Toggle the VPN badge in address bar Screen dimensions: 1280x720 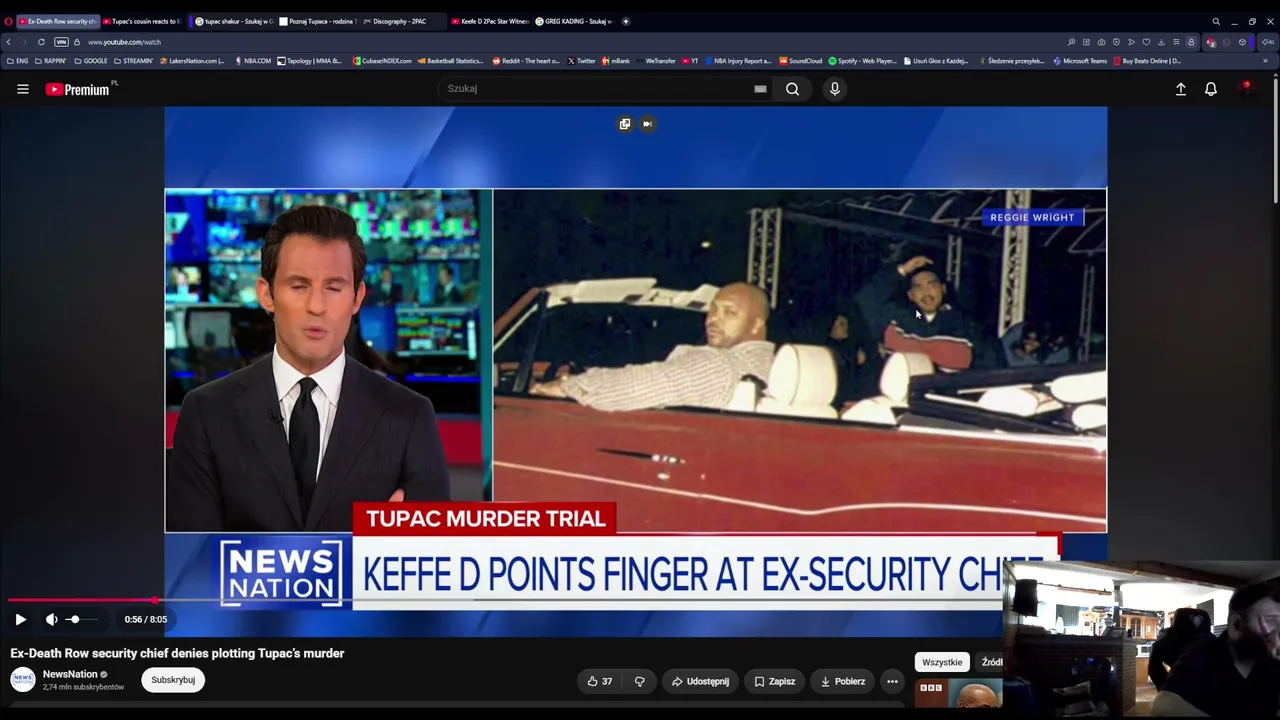[x=61, y=42]
